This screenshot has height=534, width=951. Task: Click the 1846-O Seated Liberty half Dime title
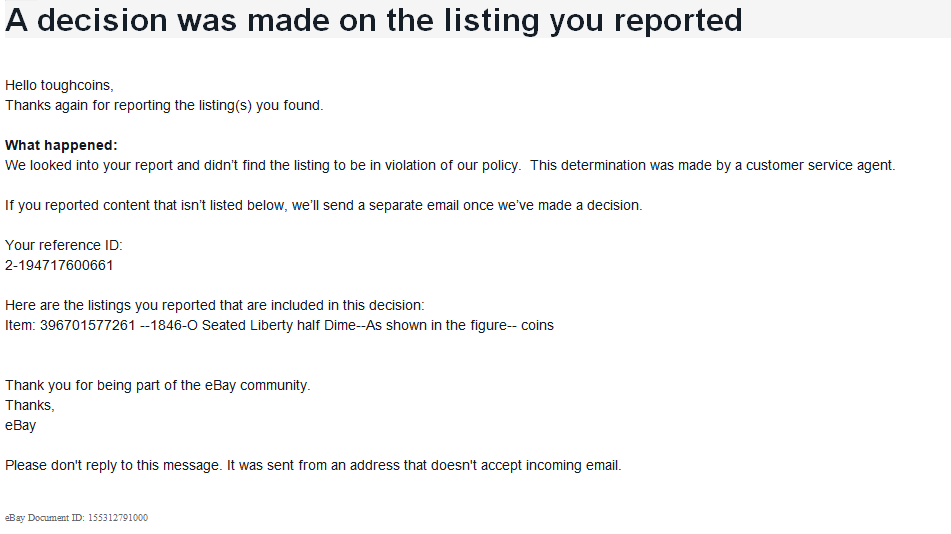[x=253, y=325]
